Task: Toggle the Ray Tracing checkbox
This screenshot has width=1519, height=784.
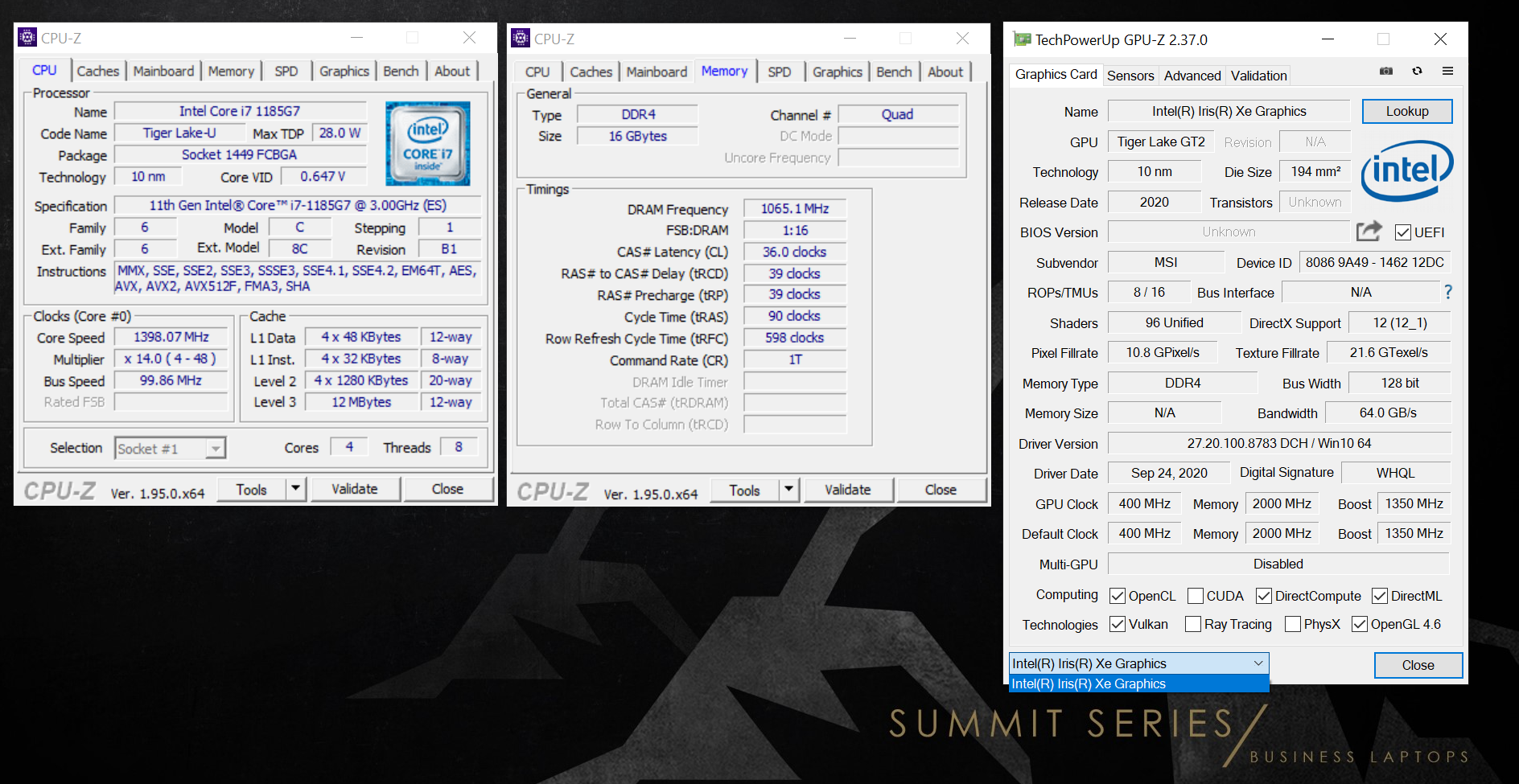Action: [1193, 624]
